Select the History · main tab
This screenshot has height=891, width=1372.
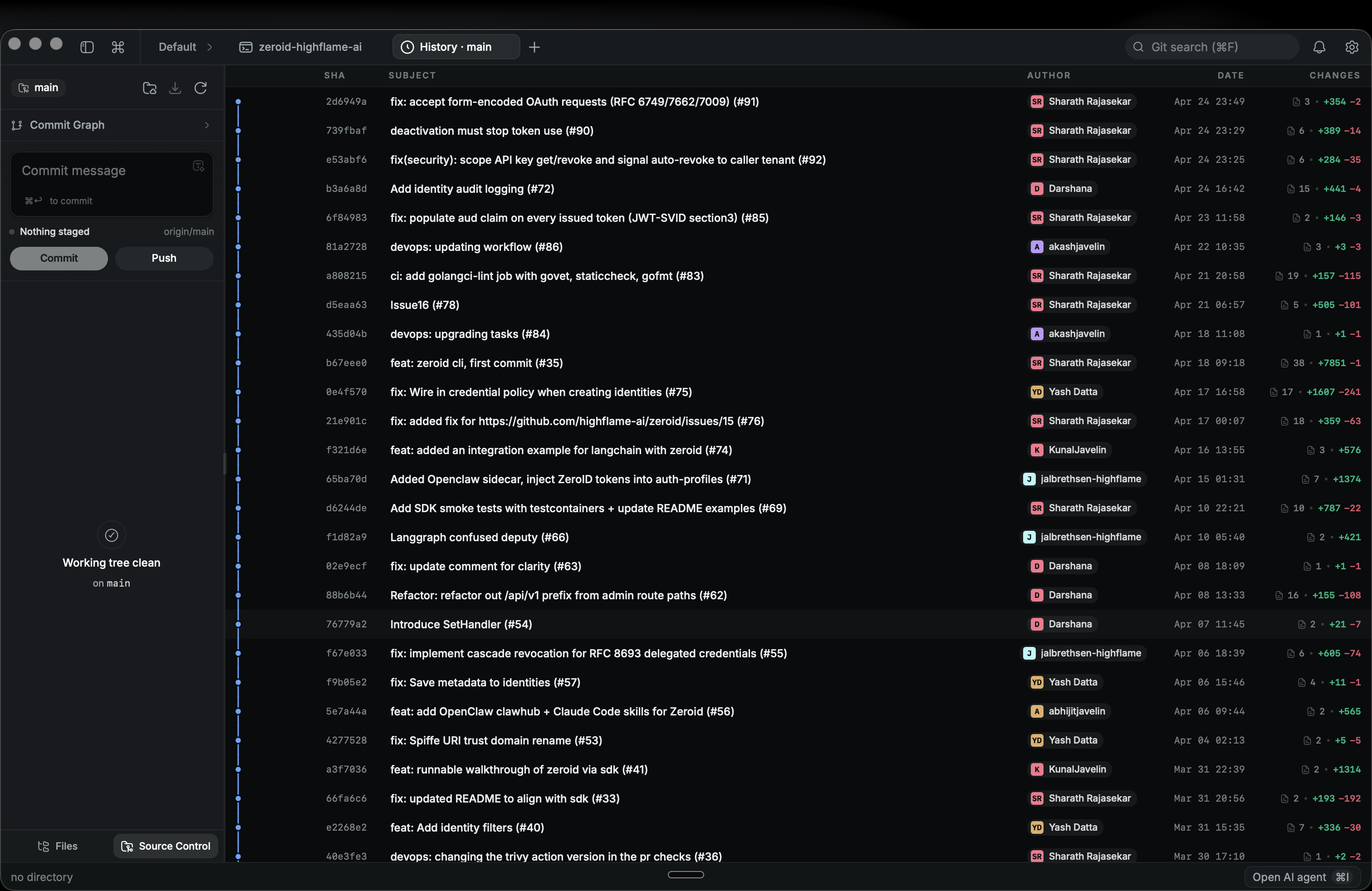point(456,47)
